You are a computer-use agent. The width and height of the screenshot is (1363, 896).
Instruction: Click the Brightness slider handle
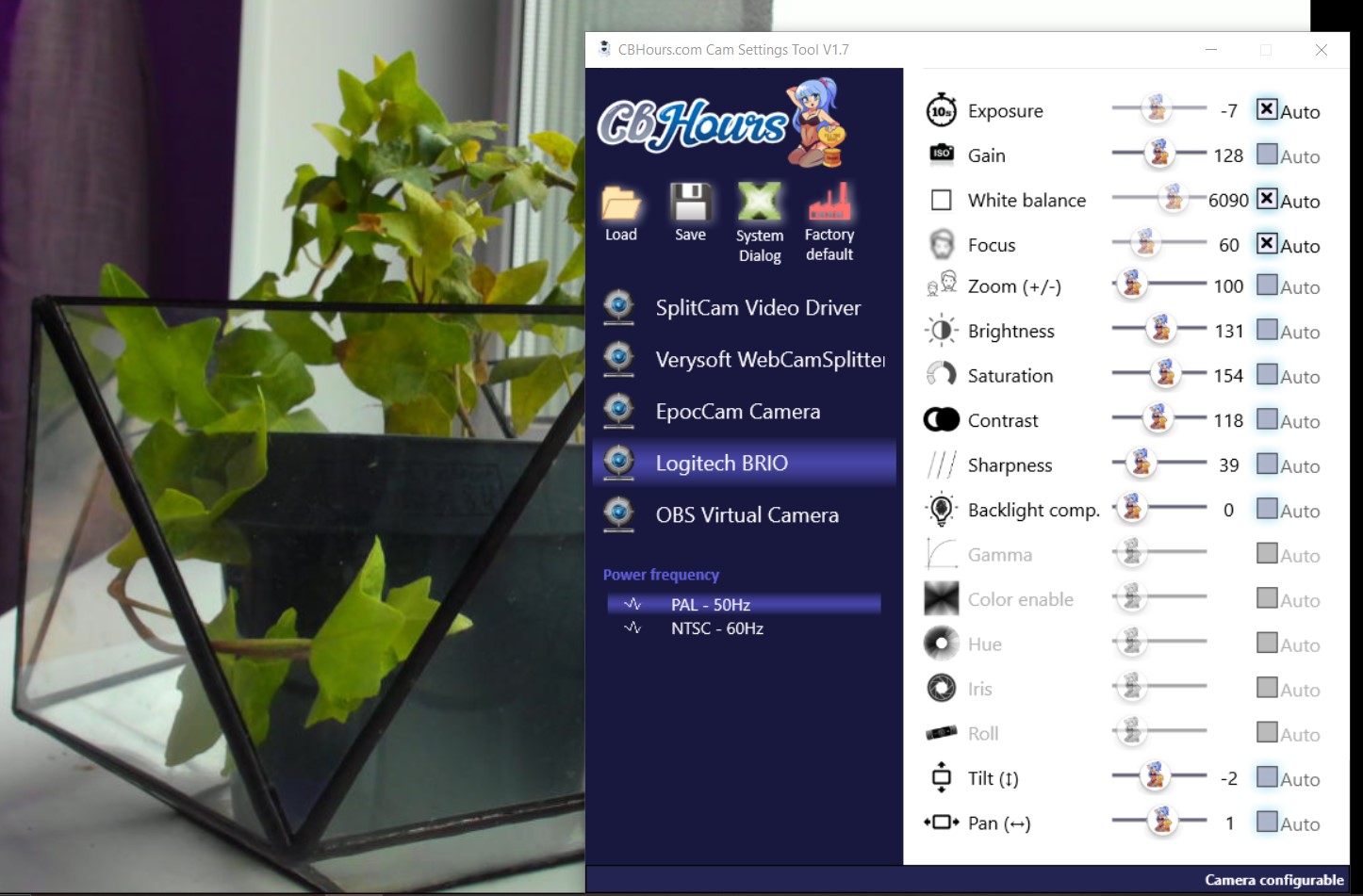[x=1160, y=329]
